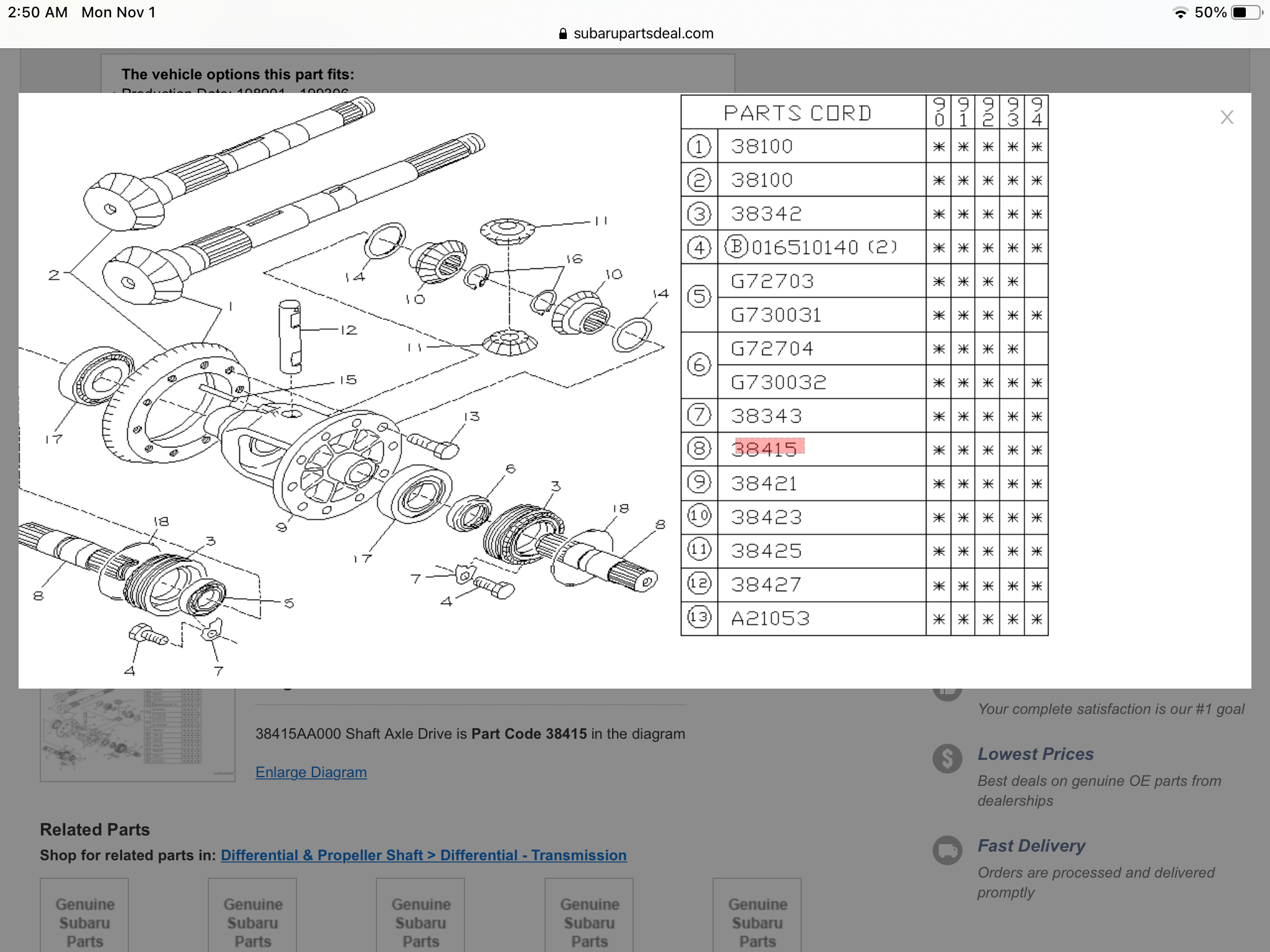Click circled number 13 in parts table
Viewport: 1270px width, 952px height.
(699, 617)
